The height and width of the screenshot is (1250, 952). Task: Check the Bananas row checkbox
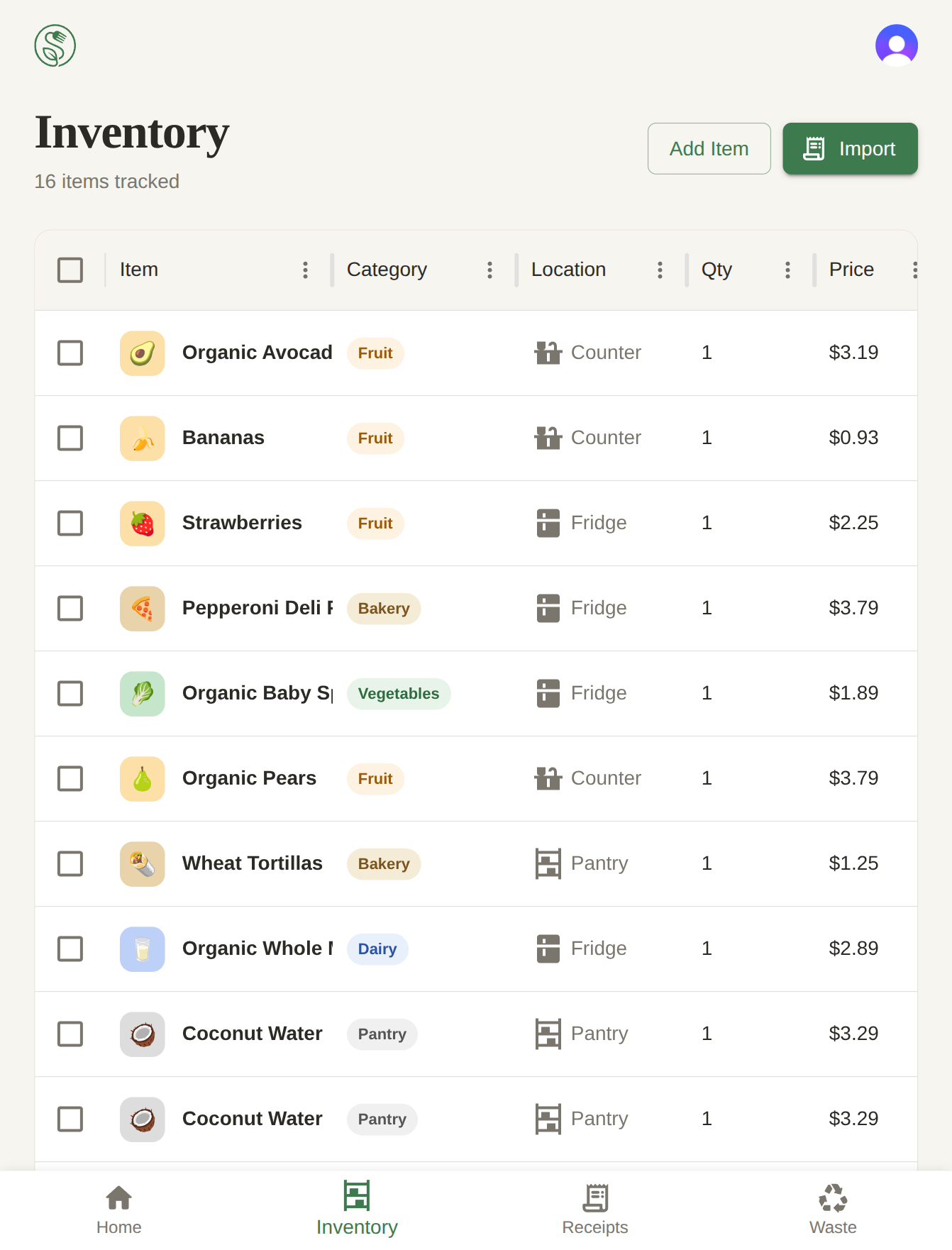(x=70, y=438)
